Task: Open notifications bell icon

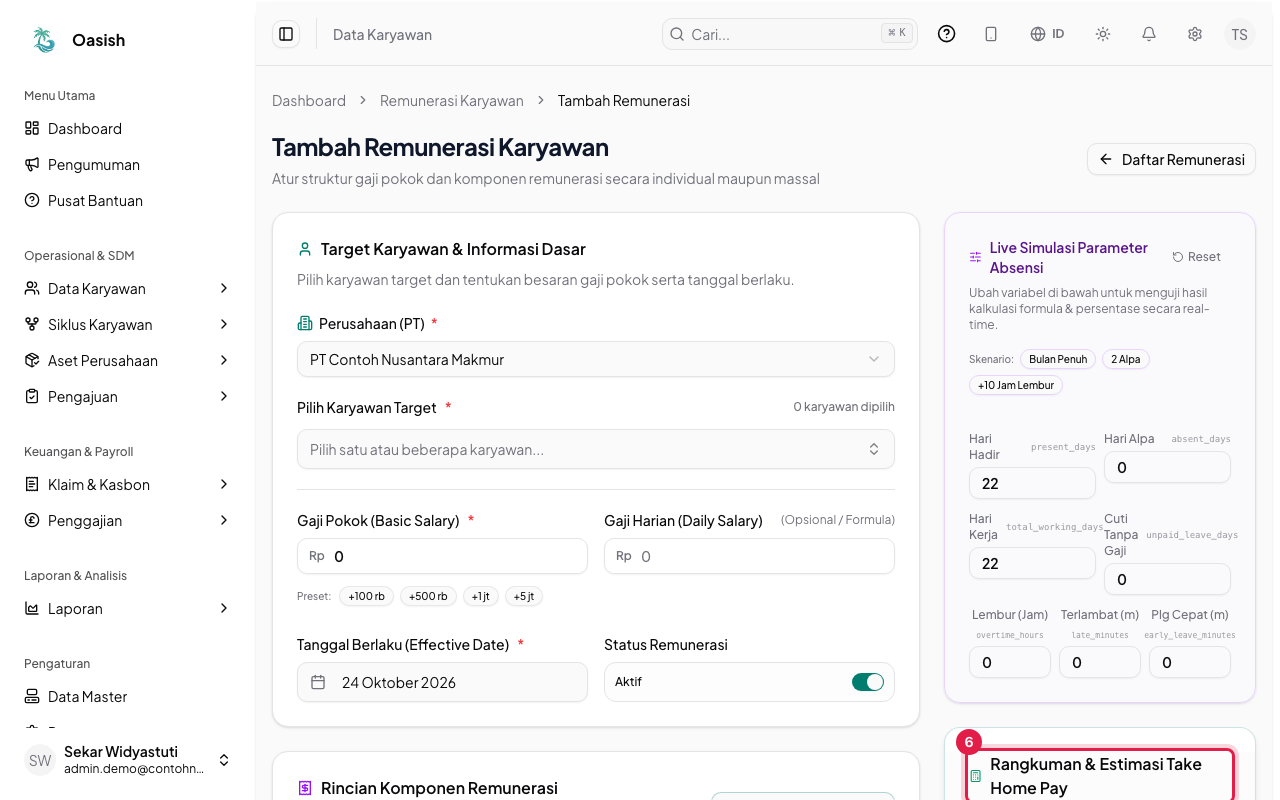Action: tap(1149, 34)
